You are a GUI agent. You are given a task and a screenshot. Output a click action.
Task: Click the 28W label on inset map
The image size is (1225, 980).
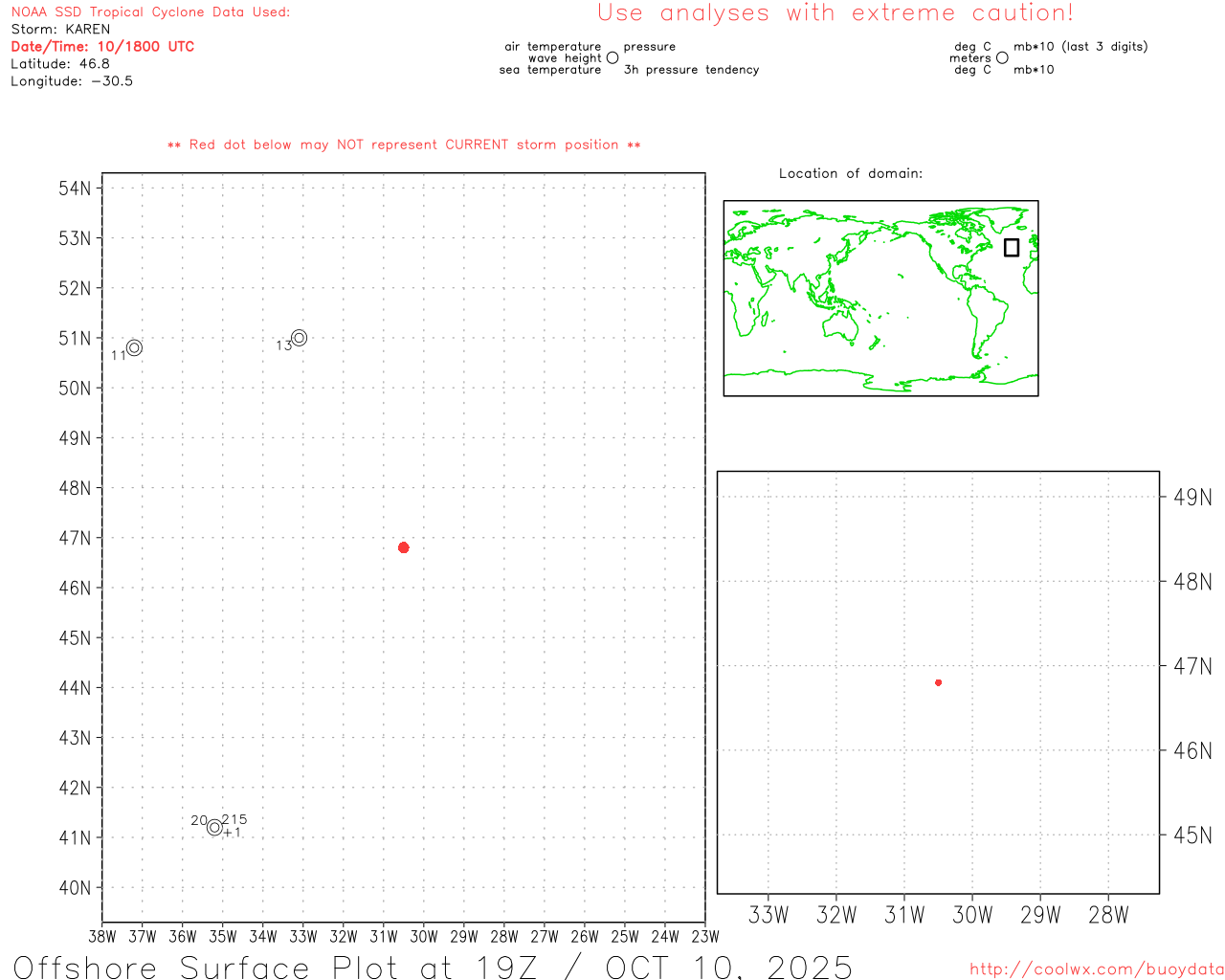tap(1108, 915)
